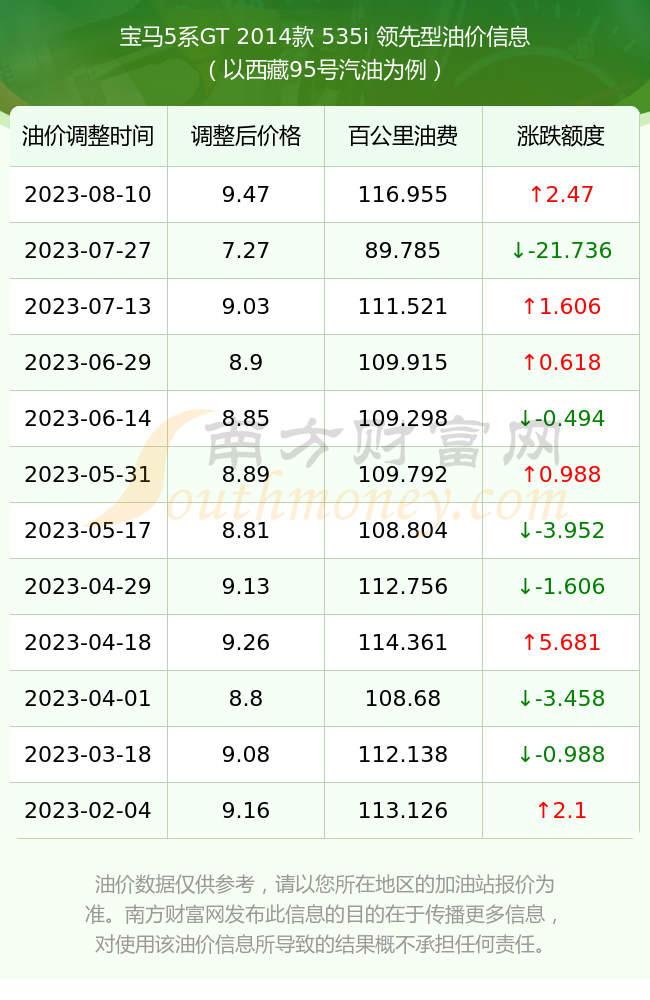Click the date 2023-08-10

click(88, 195)
